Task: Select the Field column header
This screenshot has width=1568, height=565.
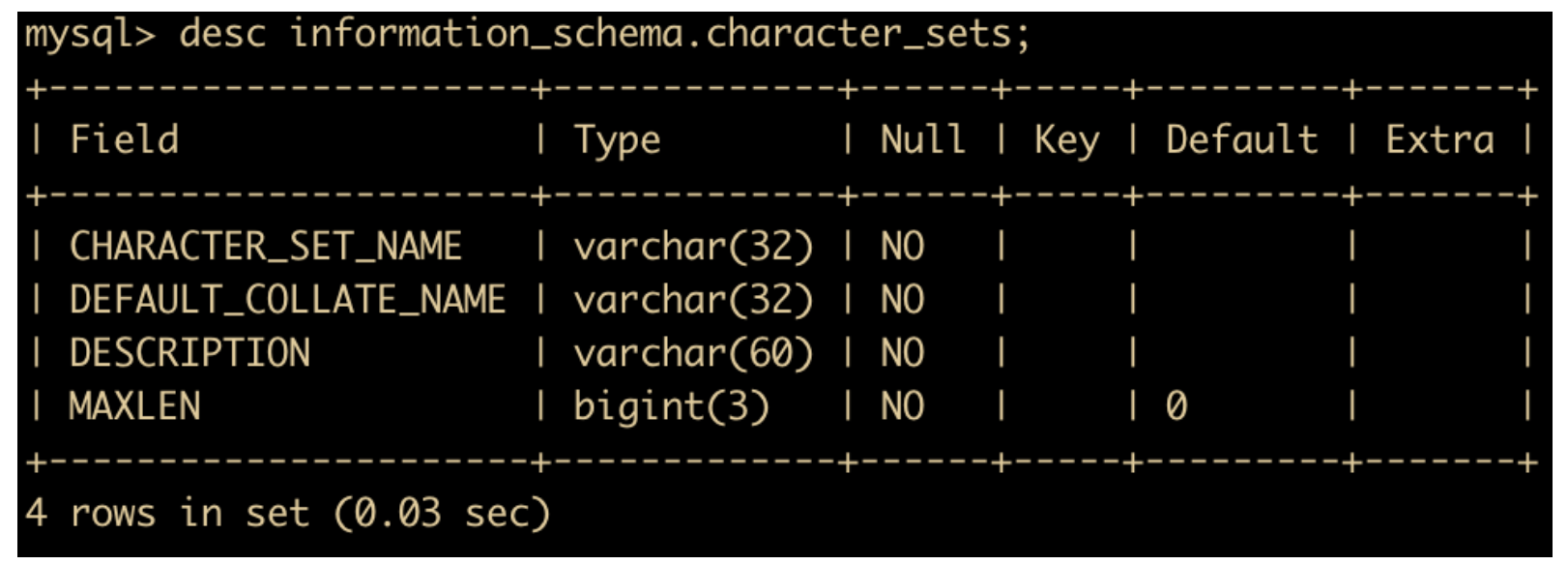Action: pyautogui.click(x=125, y=139)
